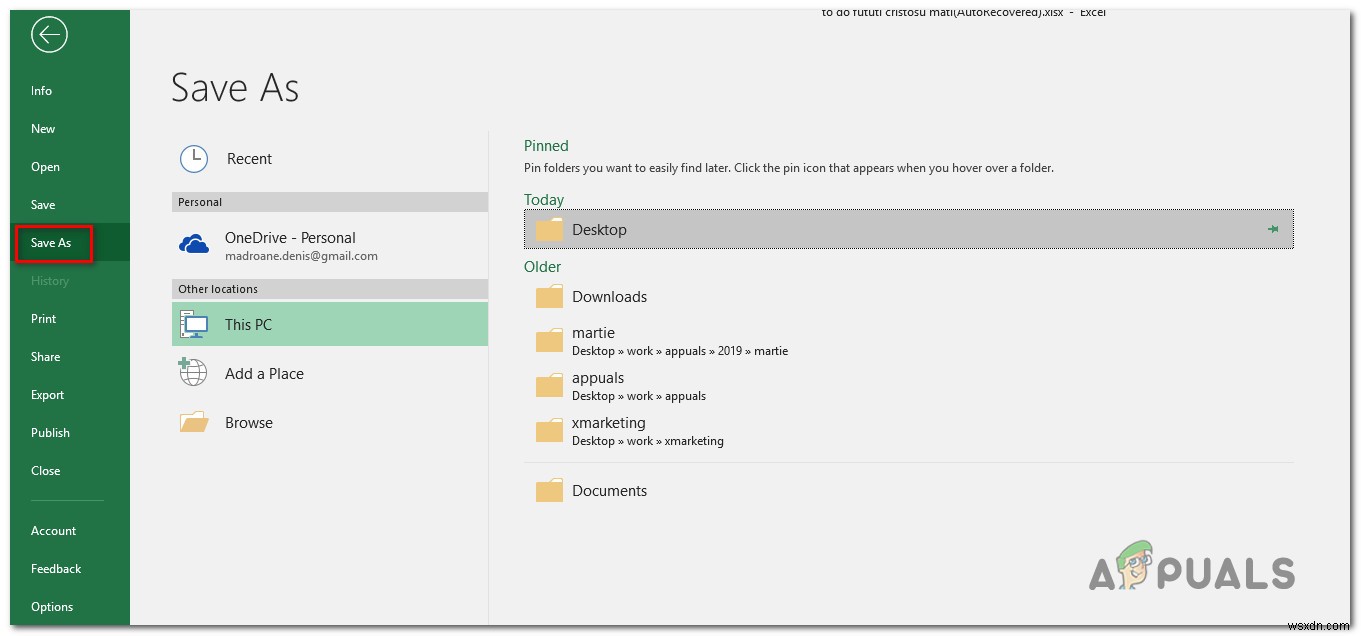Click the martie folder name
The image size is (1361, 636).
593,333
